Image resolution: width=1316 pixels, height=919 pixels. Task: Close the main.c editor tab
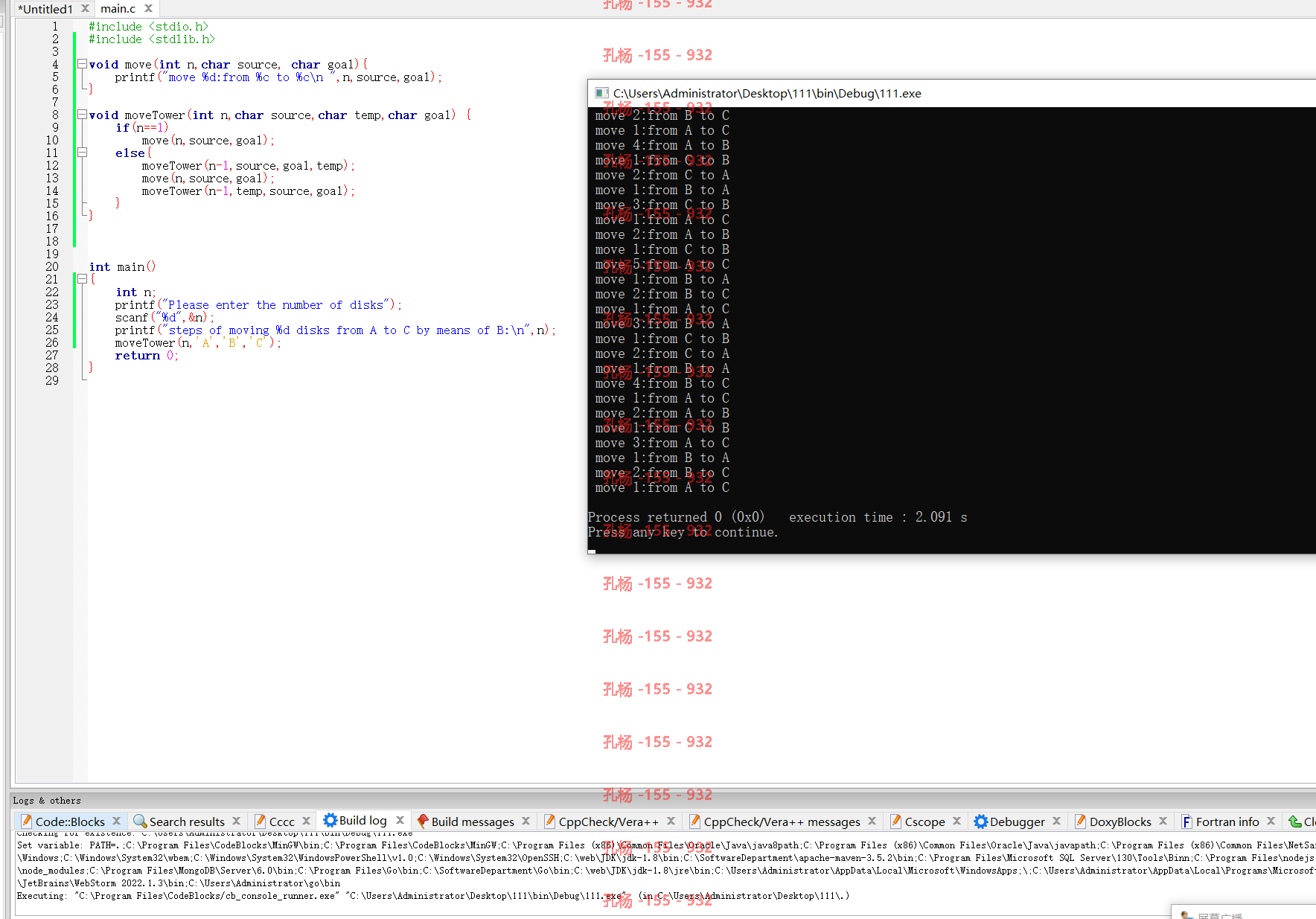pyautogui.click(x=148, y=9)
